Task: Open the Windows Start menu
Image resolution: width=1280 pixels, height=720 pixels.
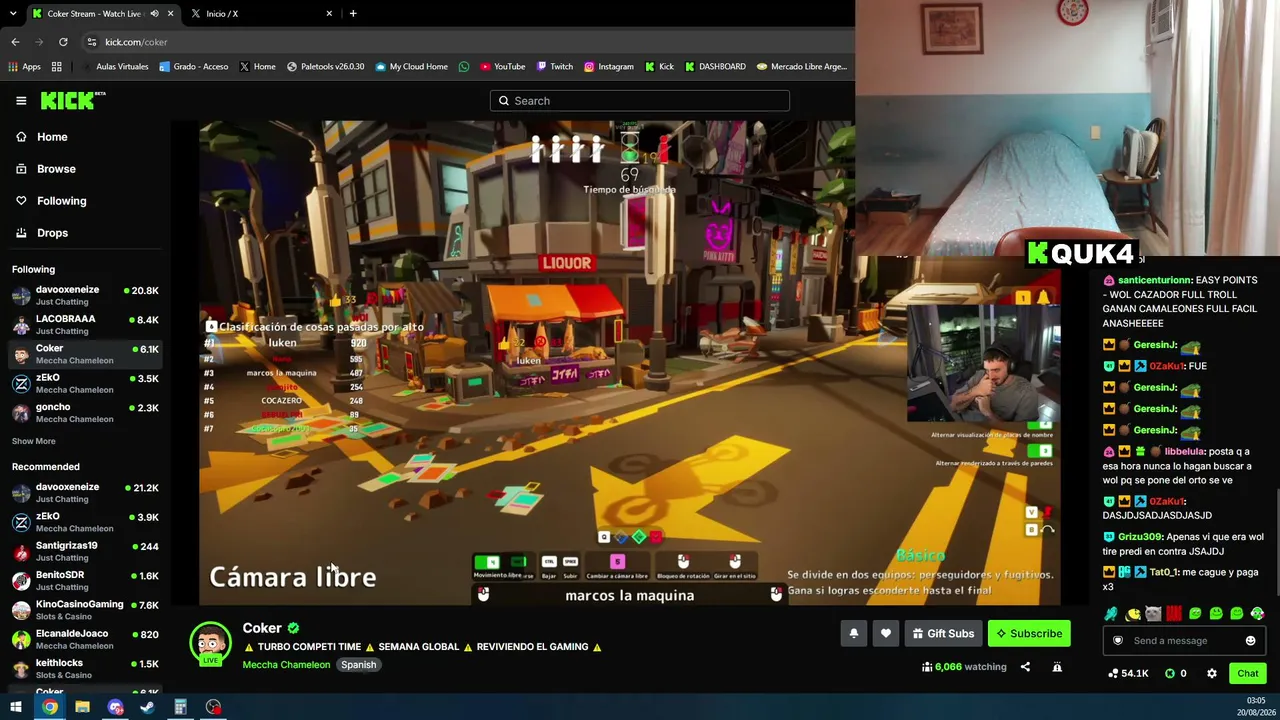Action: pos(16,707)
